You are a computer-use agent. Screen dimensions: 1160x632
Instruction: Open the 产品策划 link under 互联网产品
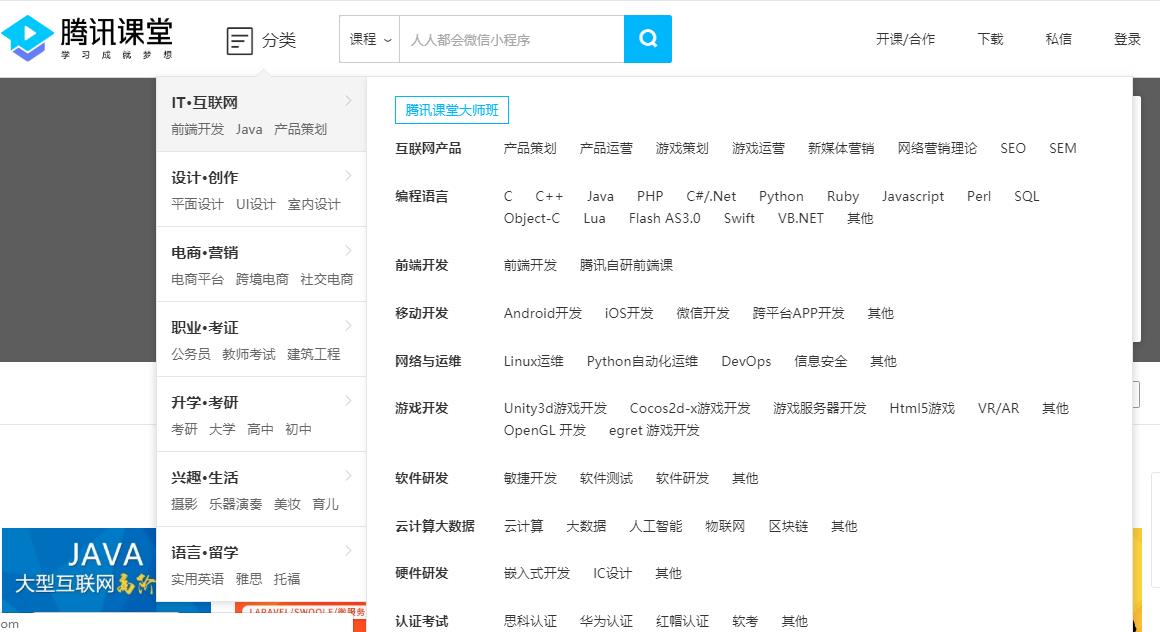[530, 148]
